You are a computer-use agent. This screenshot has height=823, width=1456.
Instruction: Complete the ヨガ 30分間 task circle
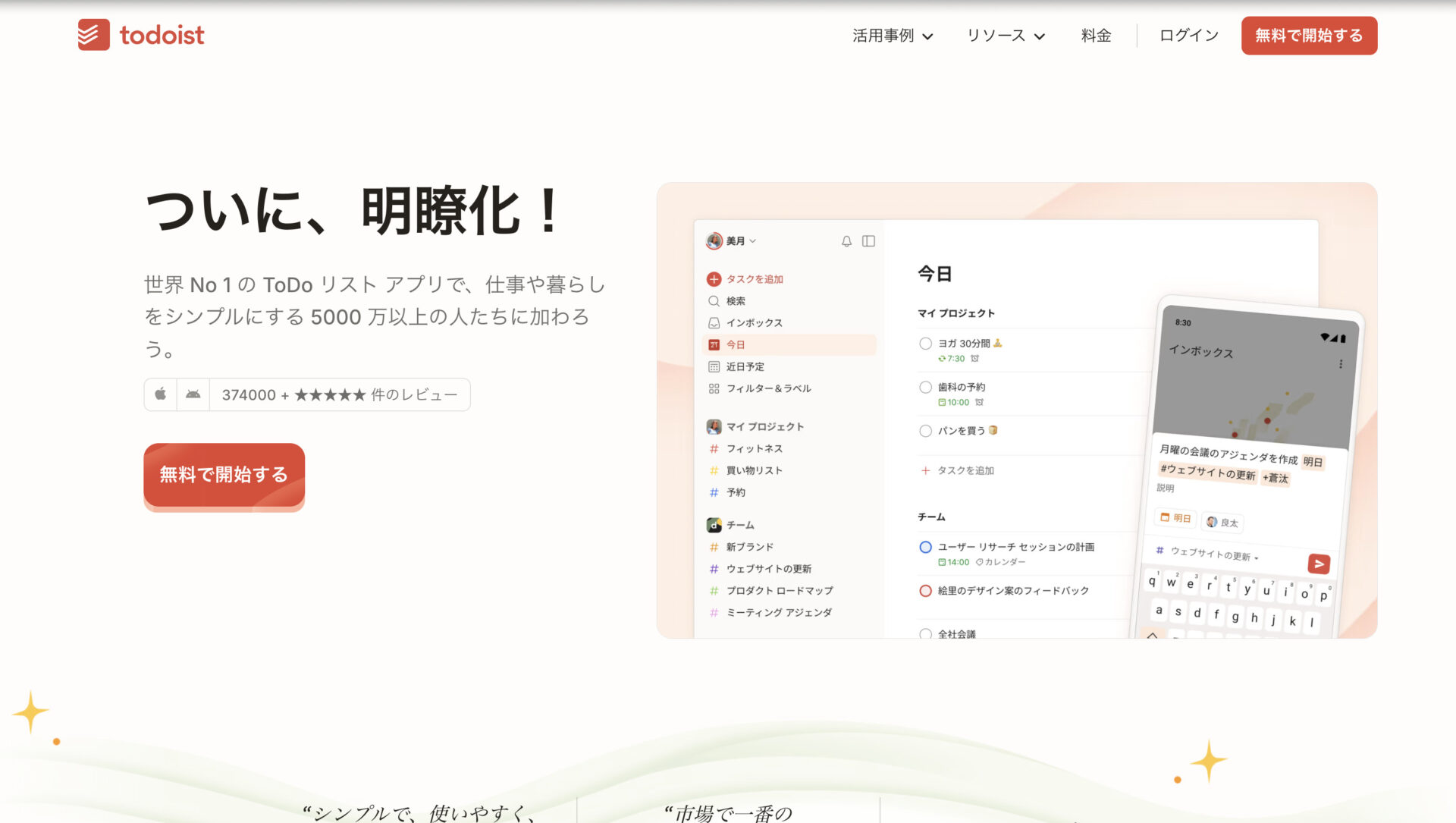(925, 344)
